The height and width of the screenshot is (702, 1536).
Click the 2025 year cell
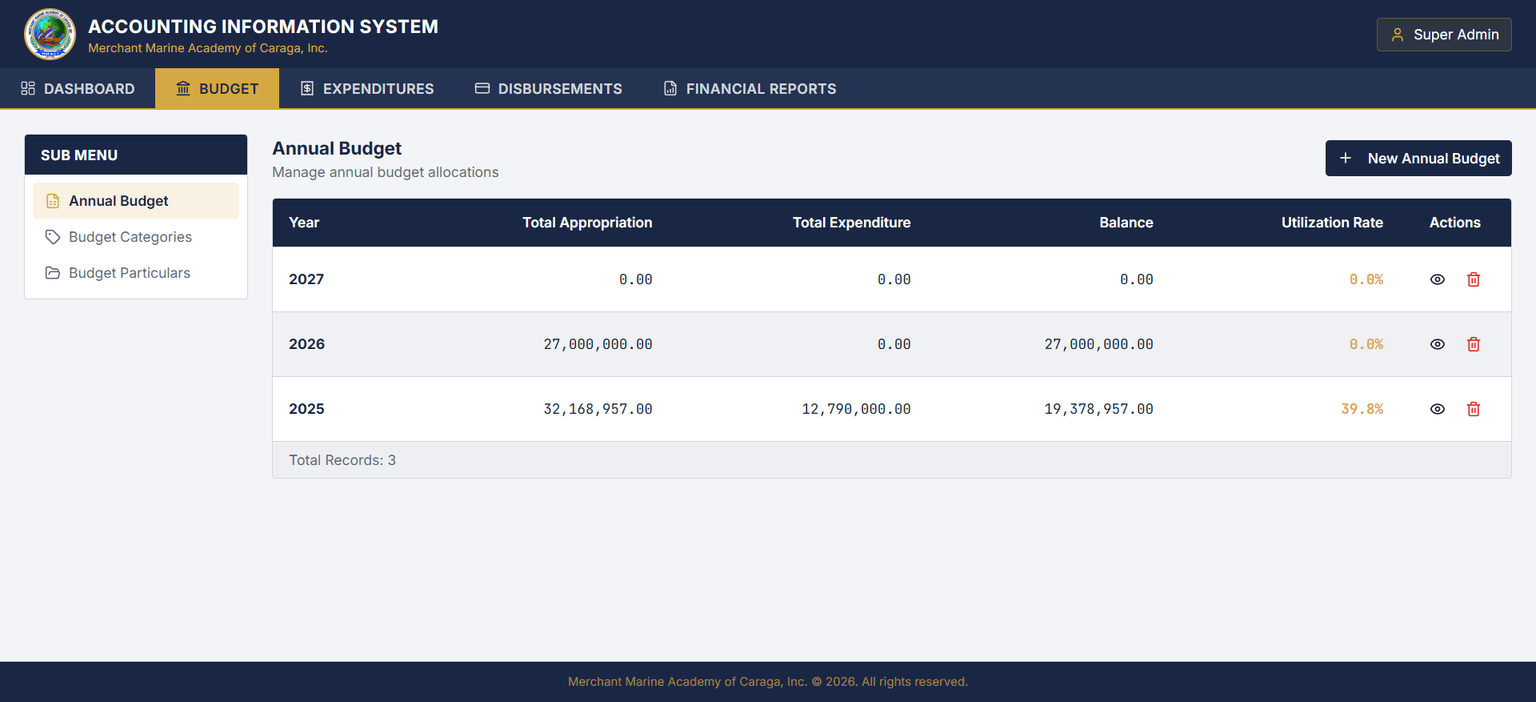tap(306, 409)
